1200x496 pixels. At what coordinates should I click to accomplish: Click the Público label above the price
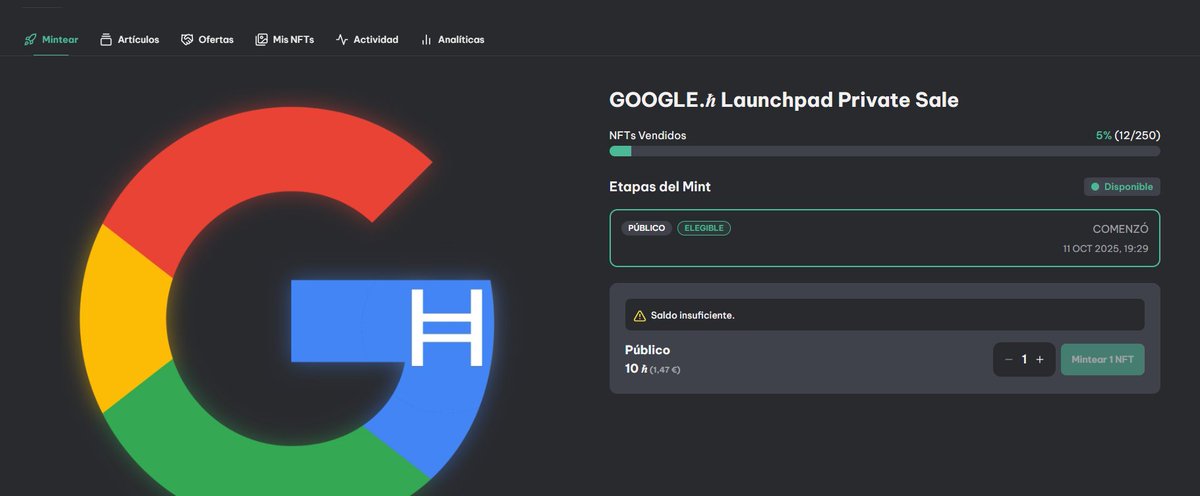pos(647,350)
